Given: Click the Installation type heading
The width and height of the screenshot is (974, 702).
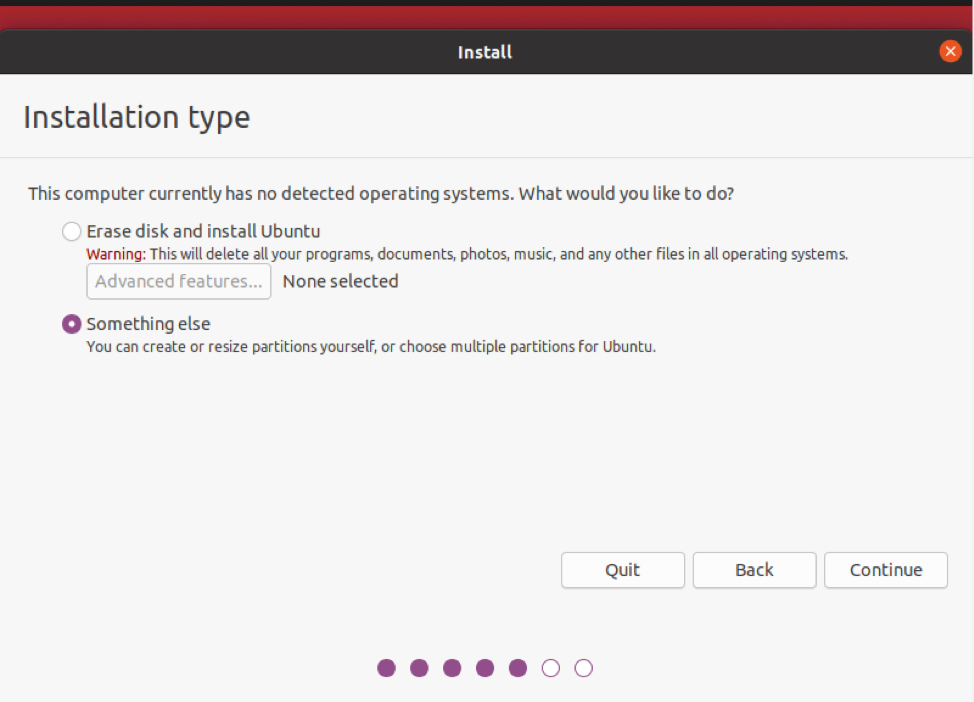Looking at the screenshot, I should click(x=137, y=117).
